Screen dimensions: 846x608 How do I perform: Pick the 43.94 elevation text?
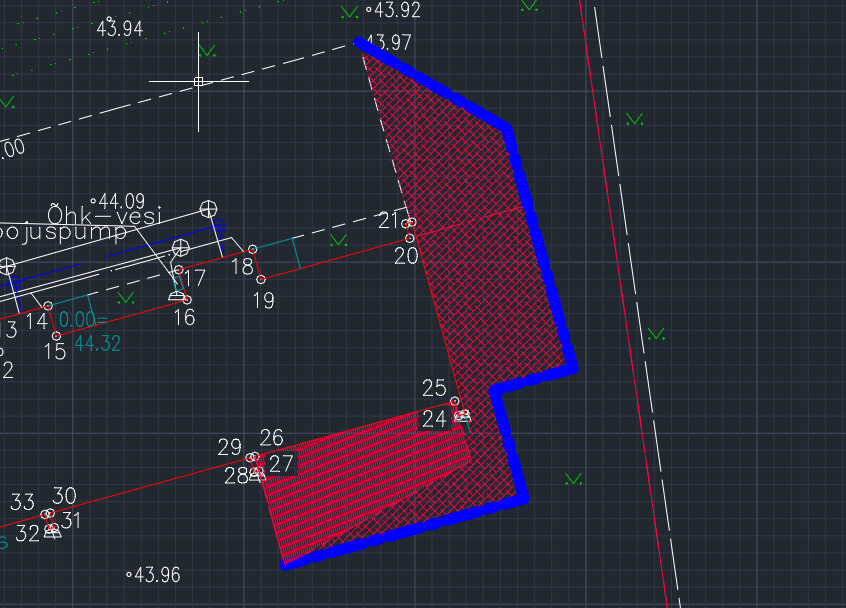click(x=120, y=29)
